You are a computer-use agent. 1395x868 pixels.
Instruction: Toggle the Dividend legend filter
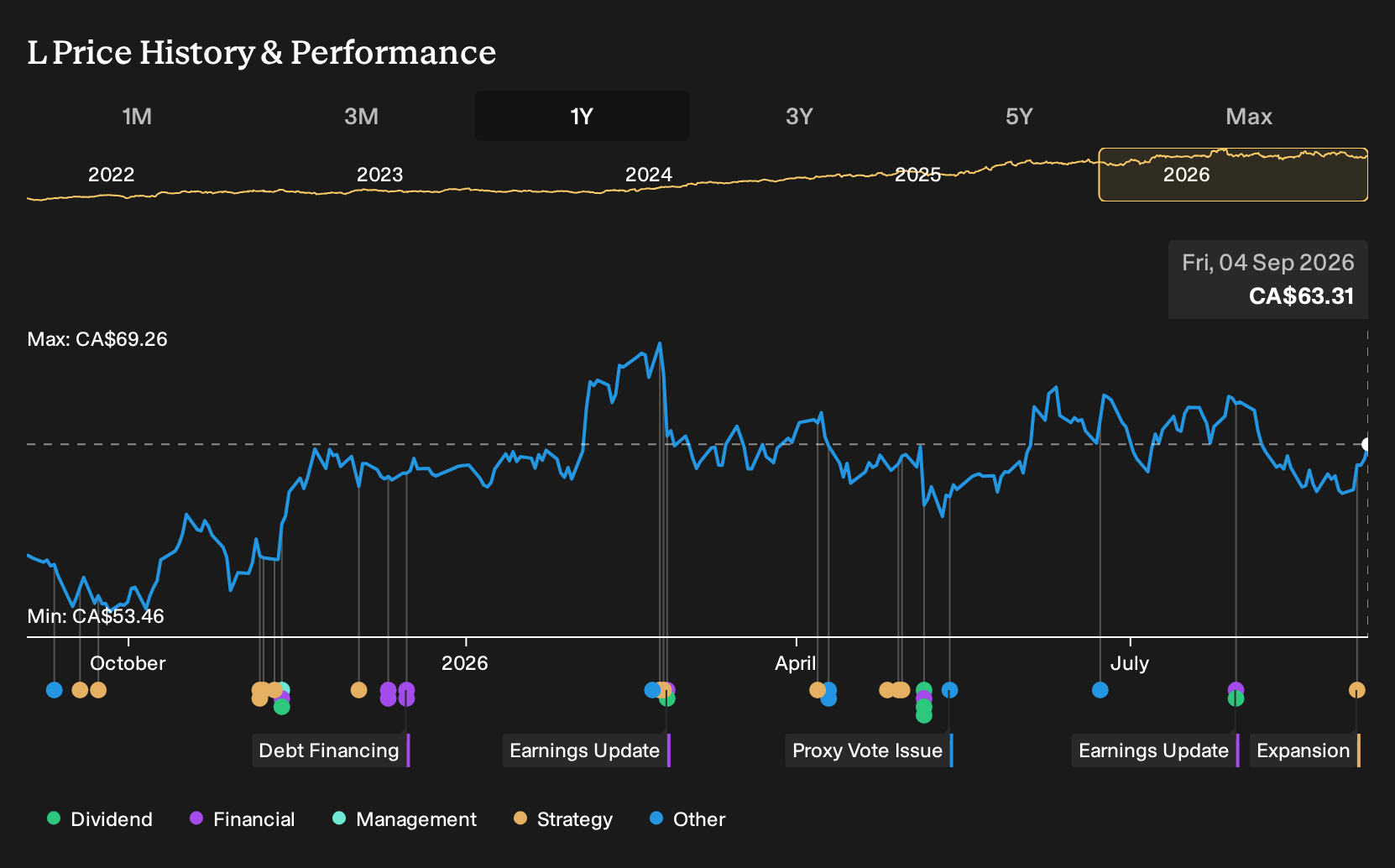(100, 818)
